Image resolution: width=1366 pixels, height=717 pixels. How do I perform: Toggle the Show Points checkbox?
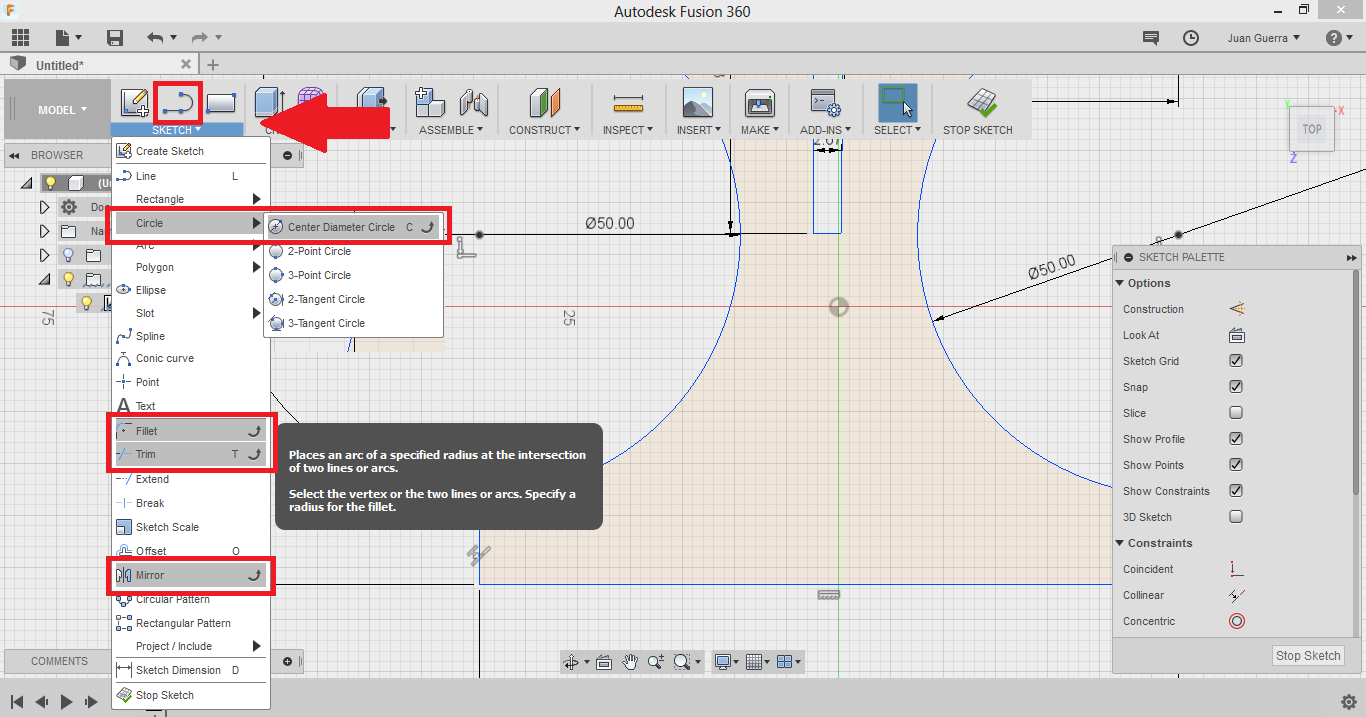tap(1236, 465)
